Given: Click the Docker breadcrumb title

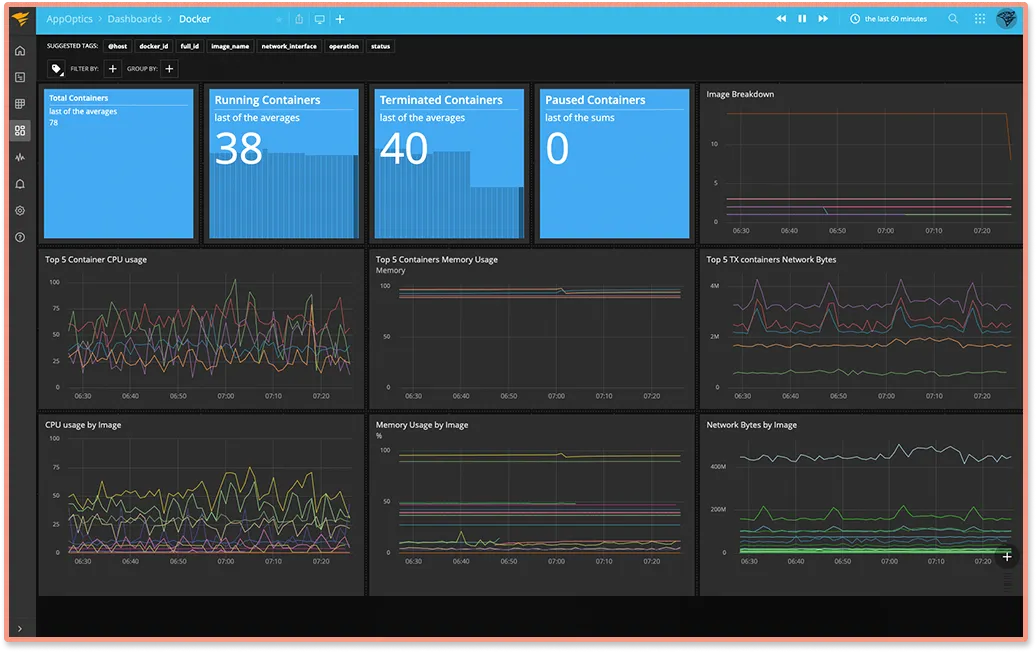Looking at the screenshot, I should point(195,19).
